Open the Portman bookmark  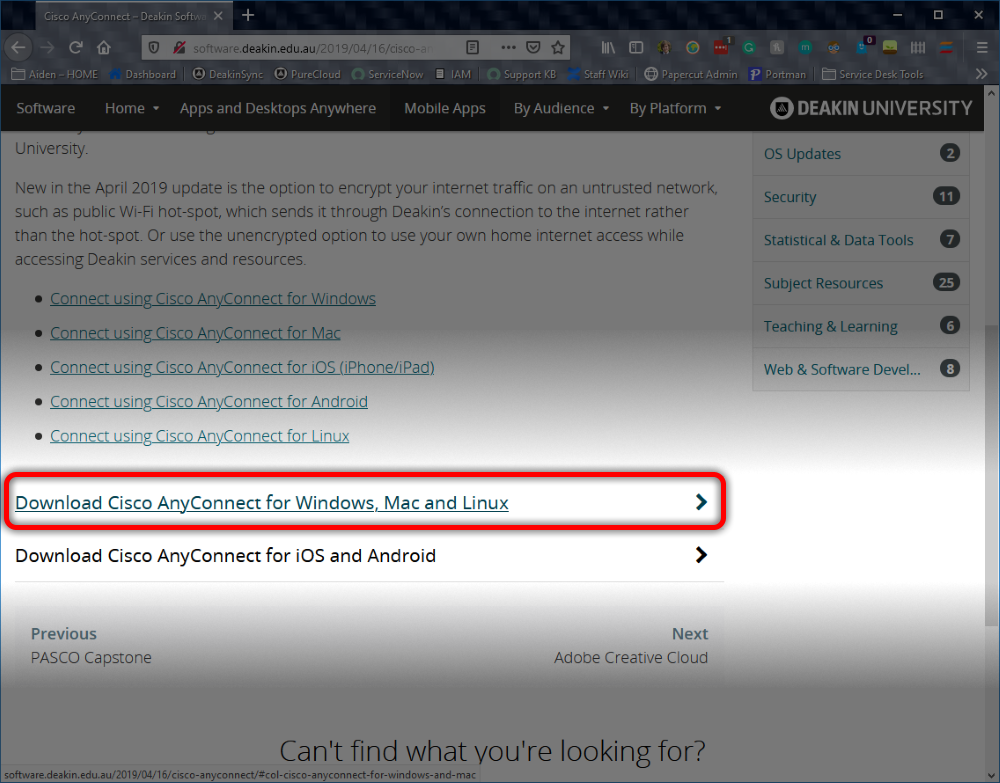(777, 74)
